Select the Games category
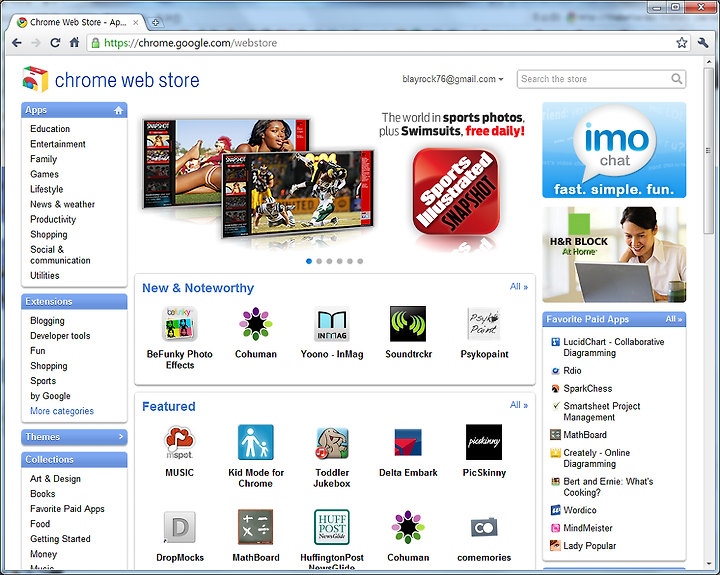 pos(45,174)
